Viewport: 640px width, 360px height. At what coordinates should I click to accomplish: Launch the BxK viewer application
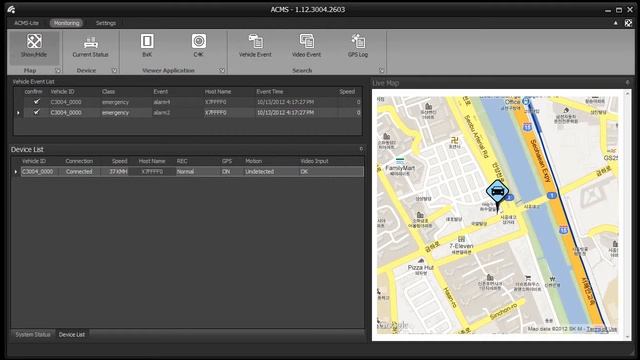tap(147, 45)
